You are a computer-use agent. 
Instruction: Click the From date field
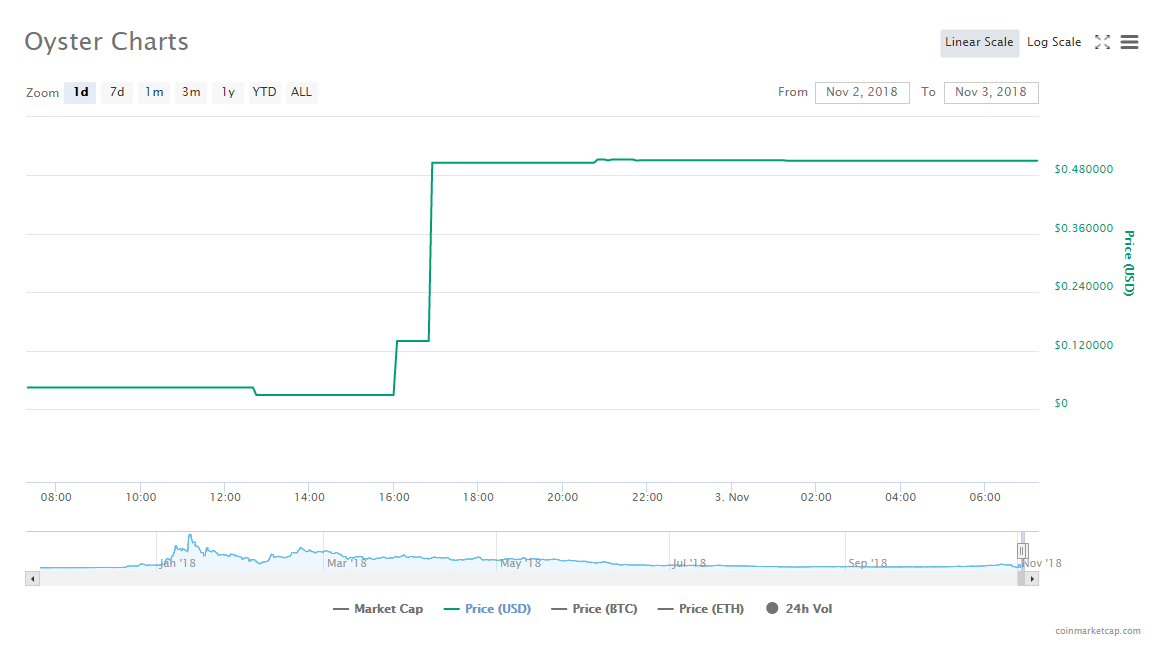(862, 92)
